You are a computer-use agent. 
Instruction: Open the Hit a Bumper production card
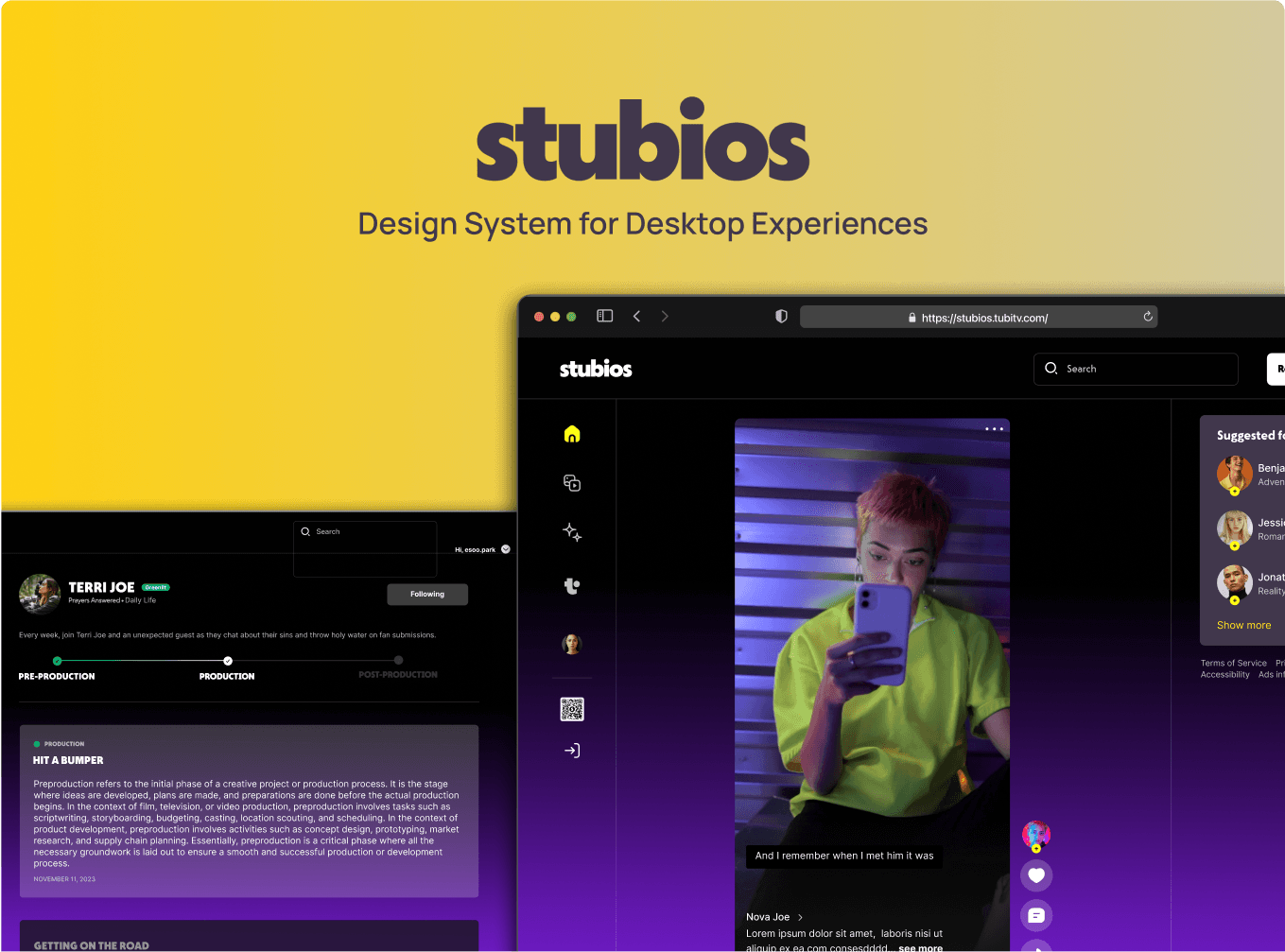tap(249, 811)
